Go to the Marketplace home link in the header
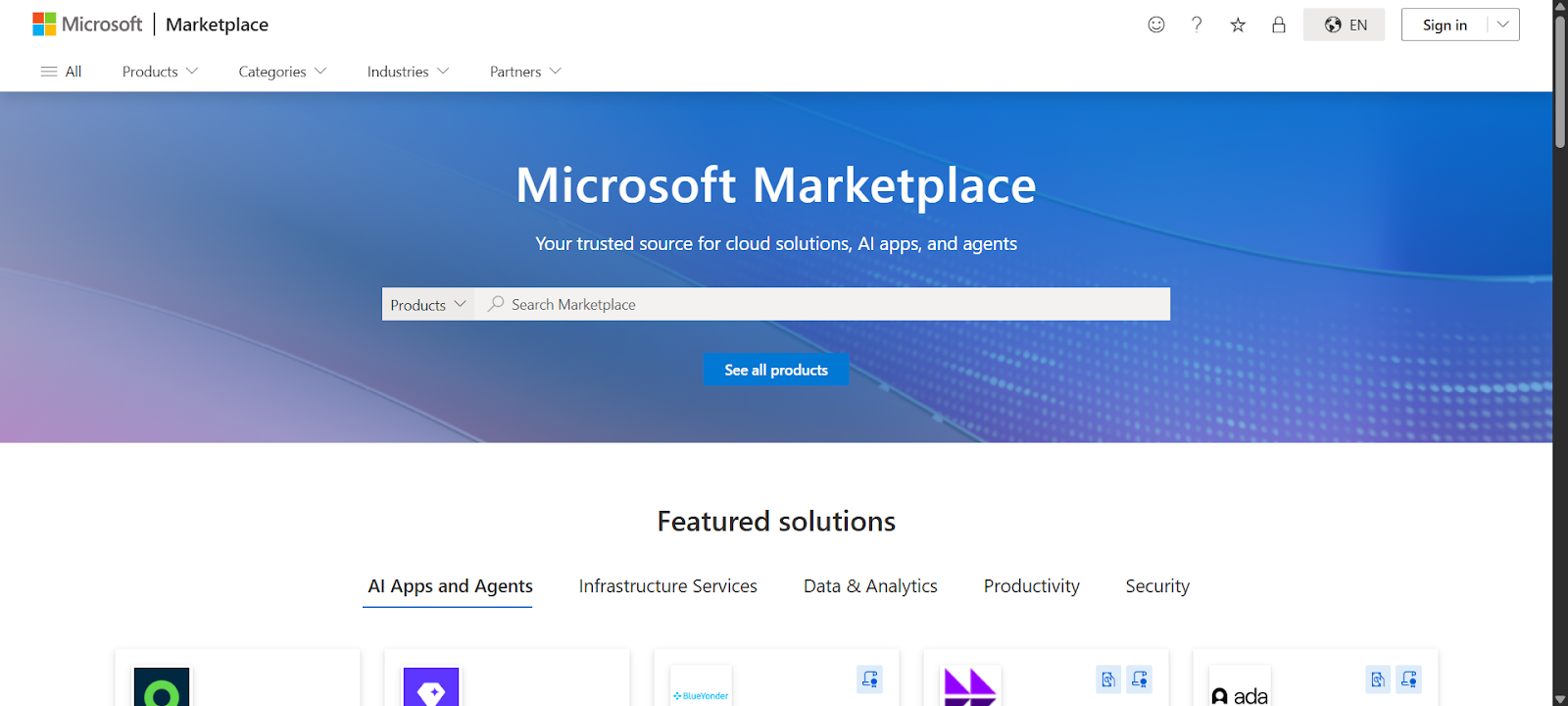The width and height of the screenshot is (1568, 706). 217,25
